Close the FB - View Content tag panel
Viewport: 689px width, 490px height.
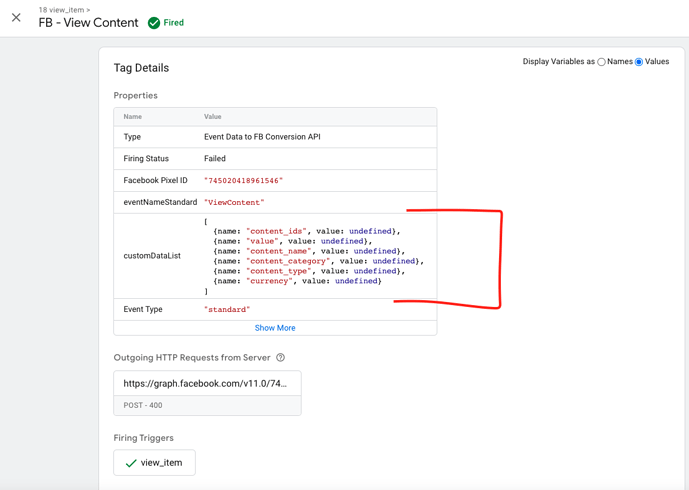point(16,18)
